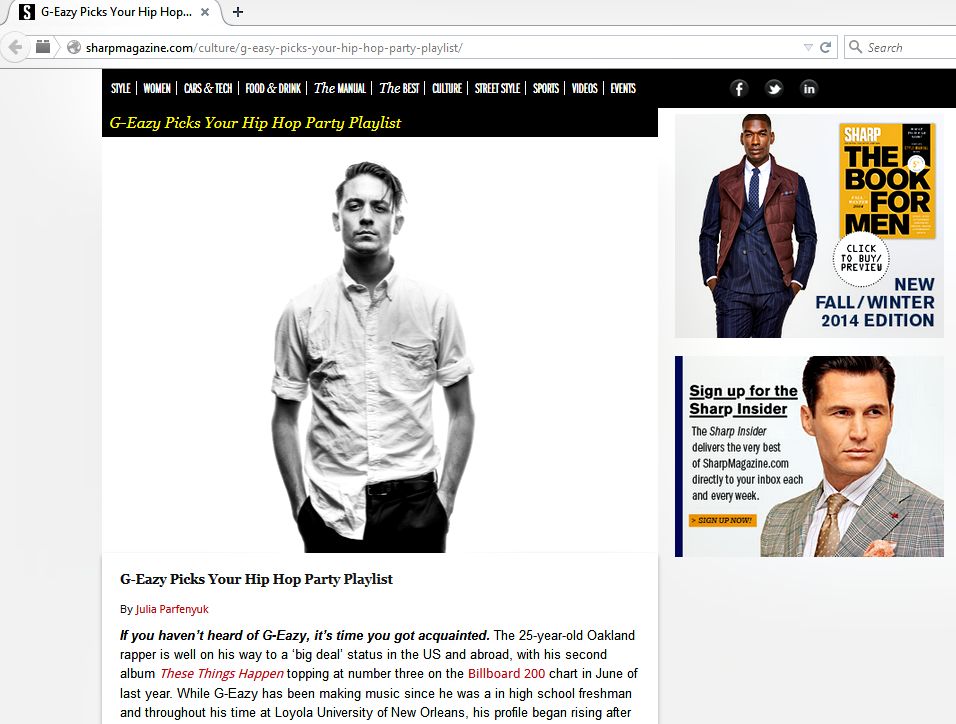The width and height of the screenshot is (956, 724).
Task: Click the browser back arrow button
Action: [15, 47]
